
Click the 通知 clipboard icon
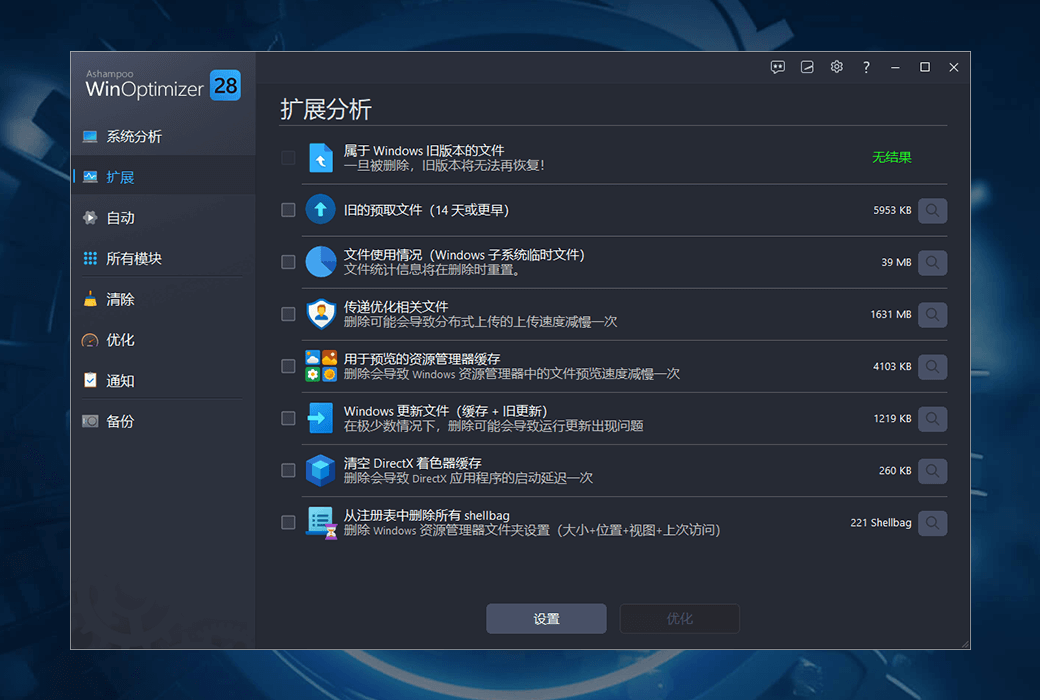(x=90, y=380)
